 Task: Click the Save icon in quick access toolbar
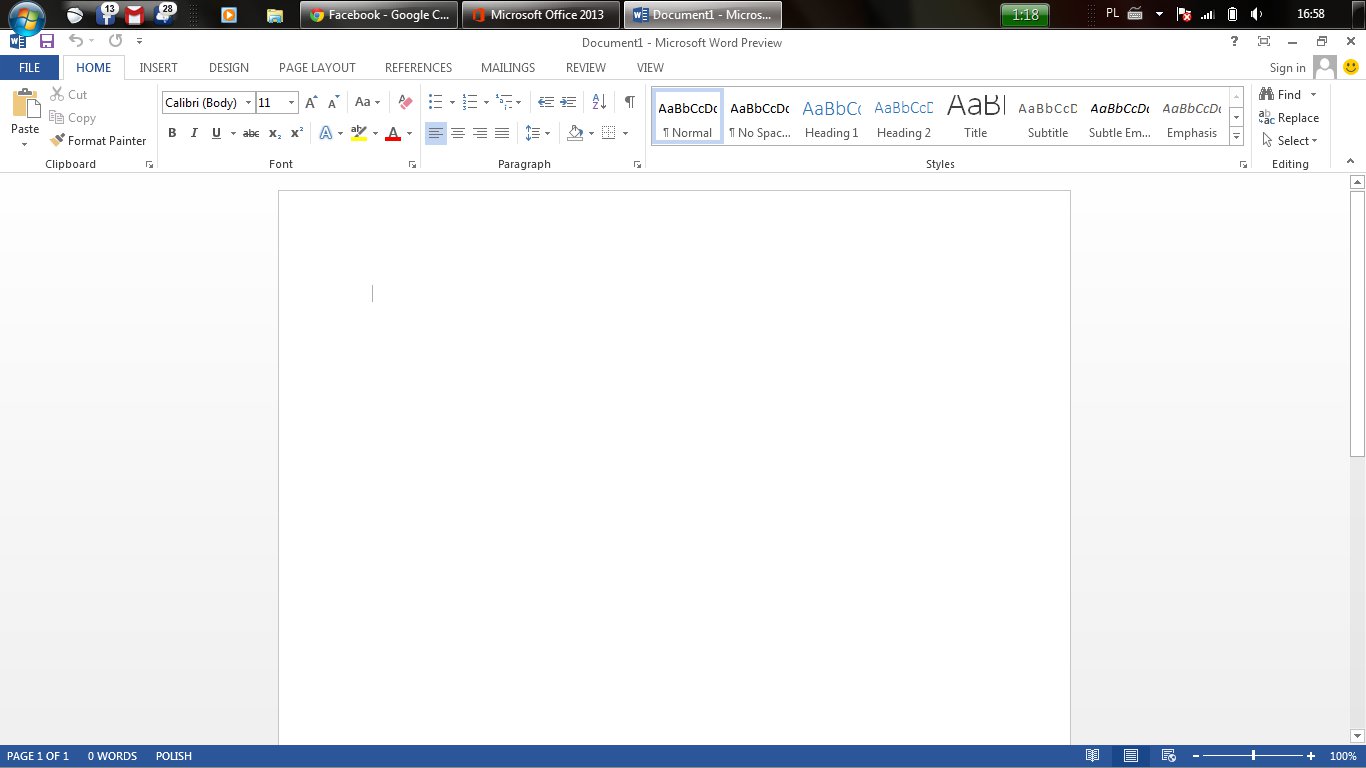pos(46,41)
